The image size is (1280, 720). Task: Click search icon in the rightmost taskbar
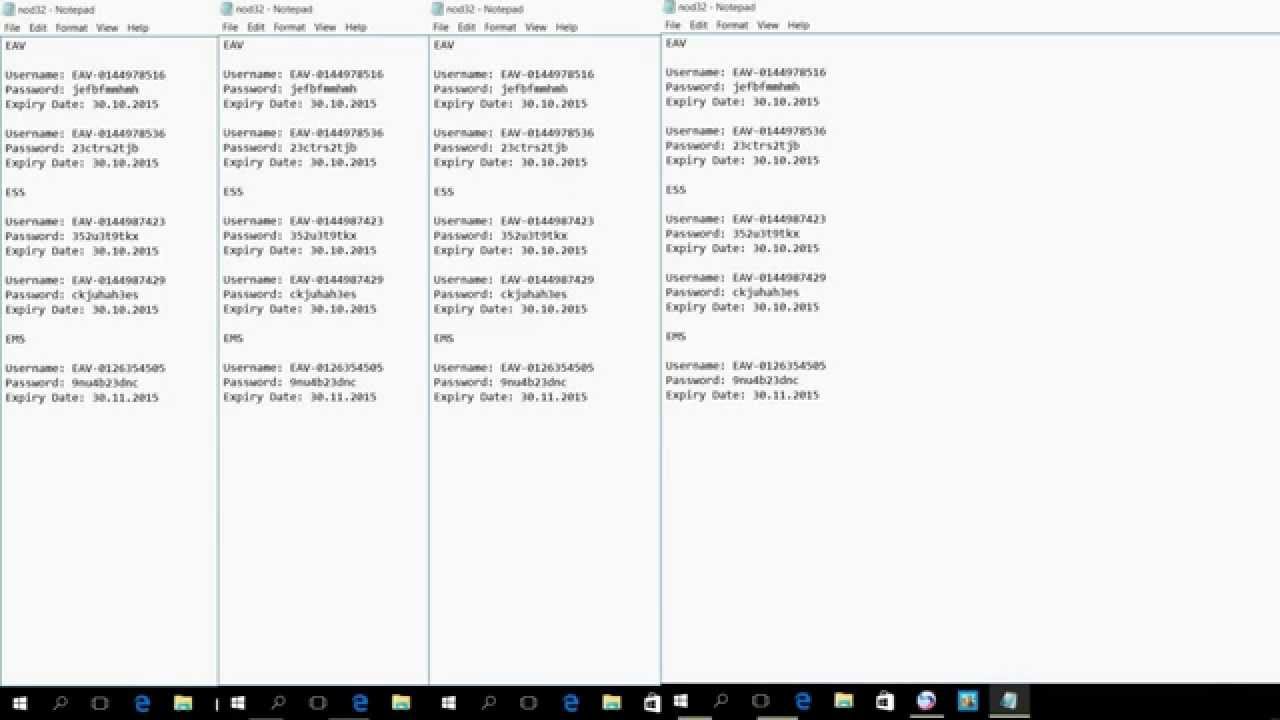720,701
